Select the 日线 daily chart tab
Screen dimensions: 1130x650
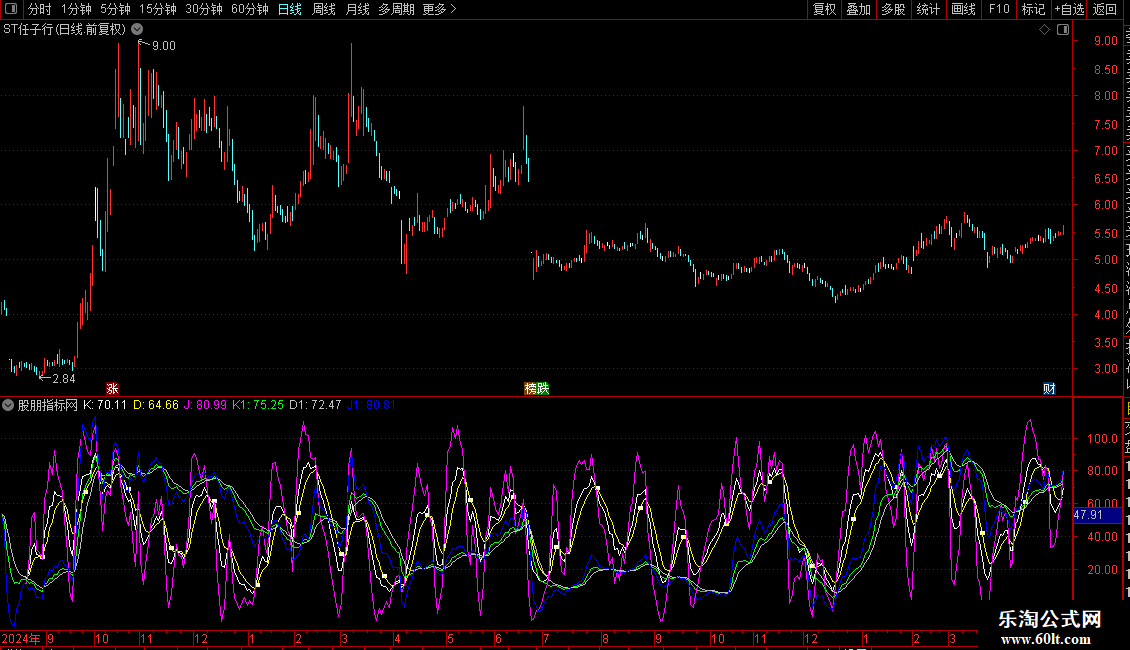290,9
